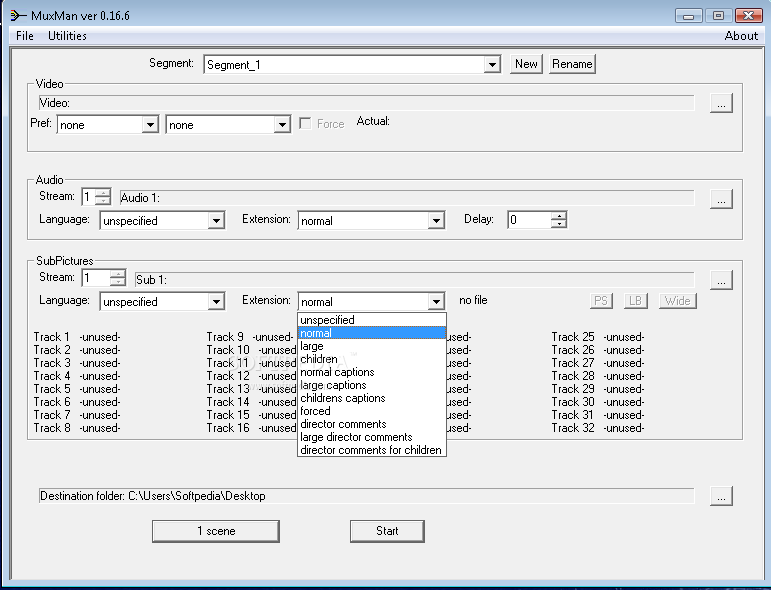Click the Sub 1 path field
771x590 pixels.
point(415,280)
